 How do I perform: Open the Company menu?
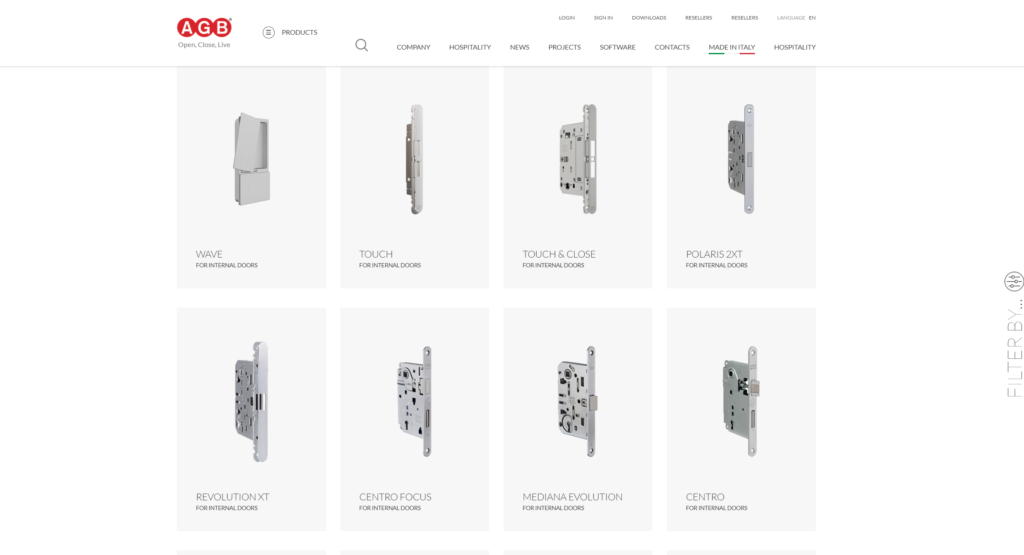[413, 47]
